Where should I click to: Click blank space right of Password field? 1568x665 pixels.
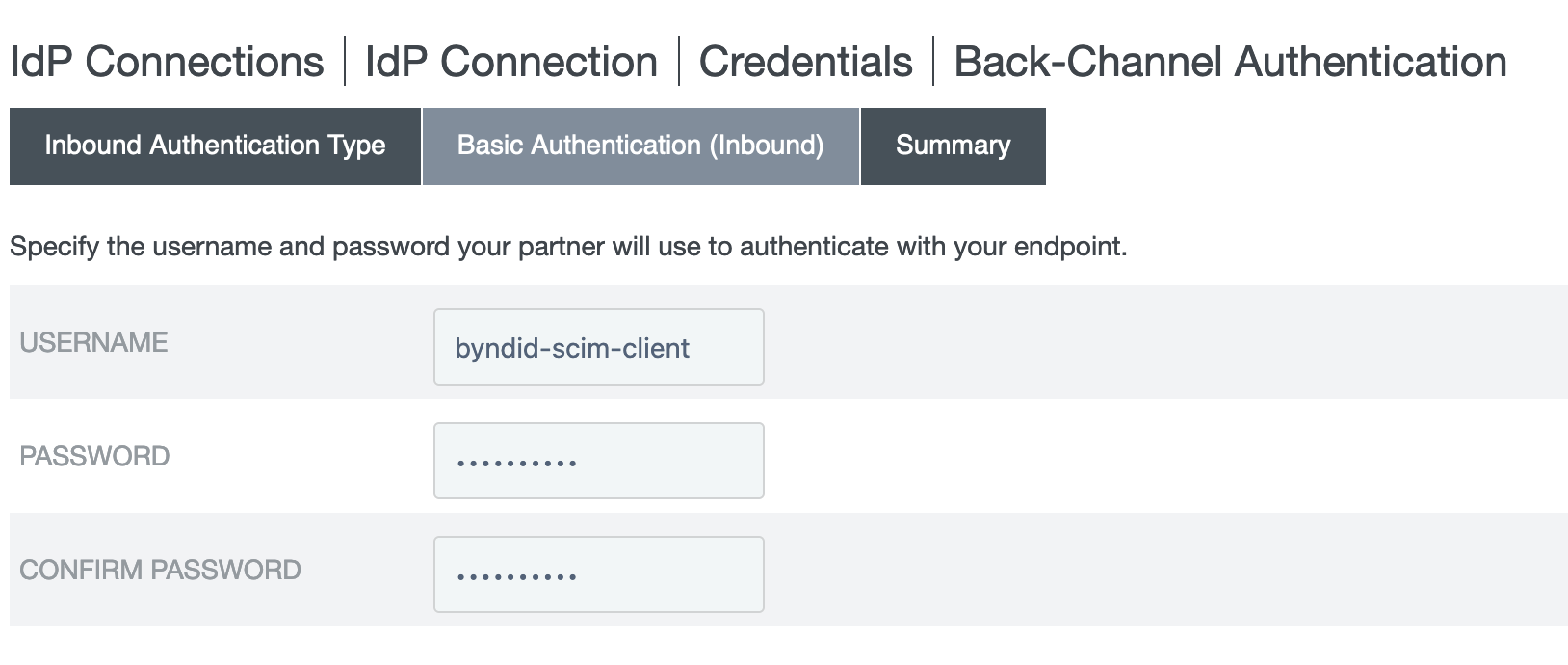[x=1156, y=456]
